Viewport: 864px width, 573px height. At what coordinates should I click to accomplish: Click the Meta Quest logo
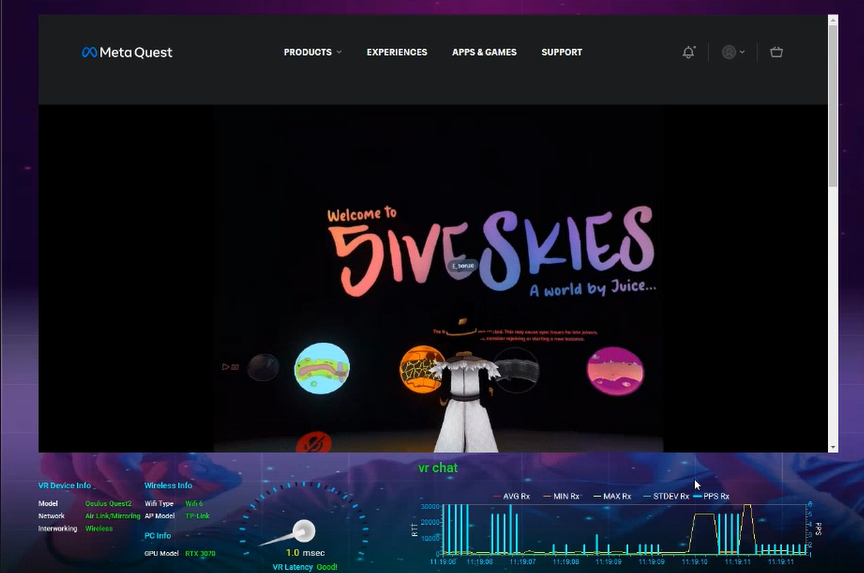click(x=127, y=52)
